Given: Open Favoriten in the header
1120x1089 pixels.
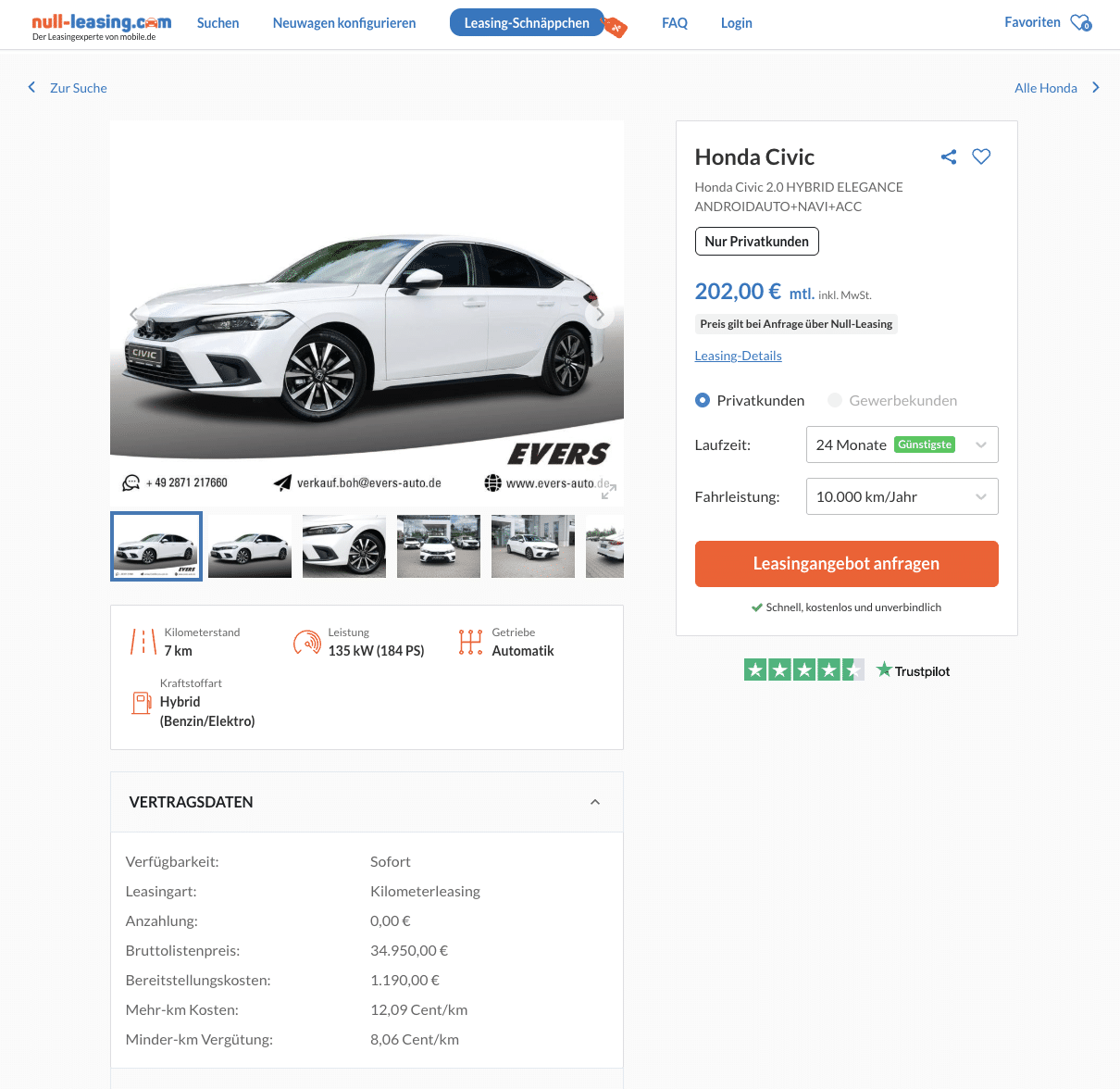Looking at the screenshot, I should point(1033,22).
